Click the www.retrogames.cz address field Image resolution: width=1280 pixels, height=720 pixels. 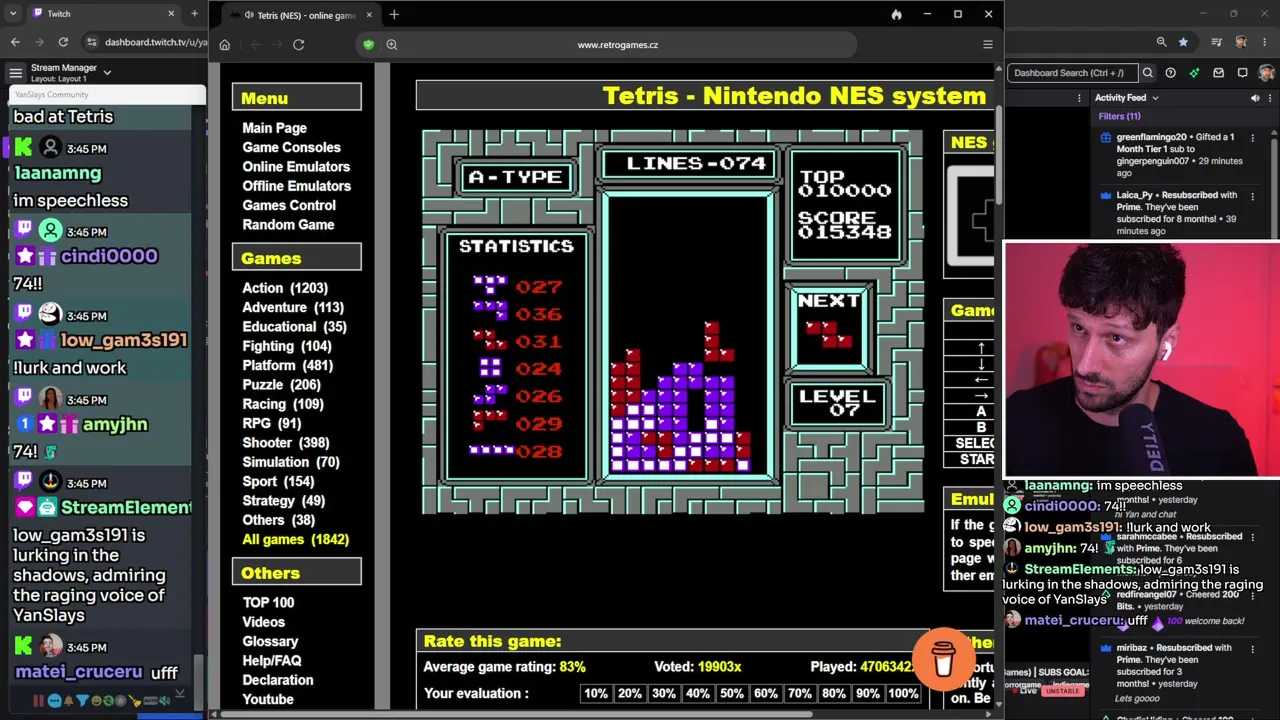point(618,45)
